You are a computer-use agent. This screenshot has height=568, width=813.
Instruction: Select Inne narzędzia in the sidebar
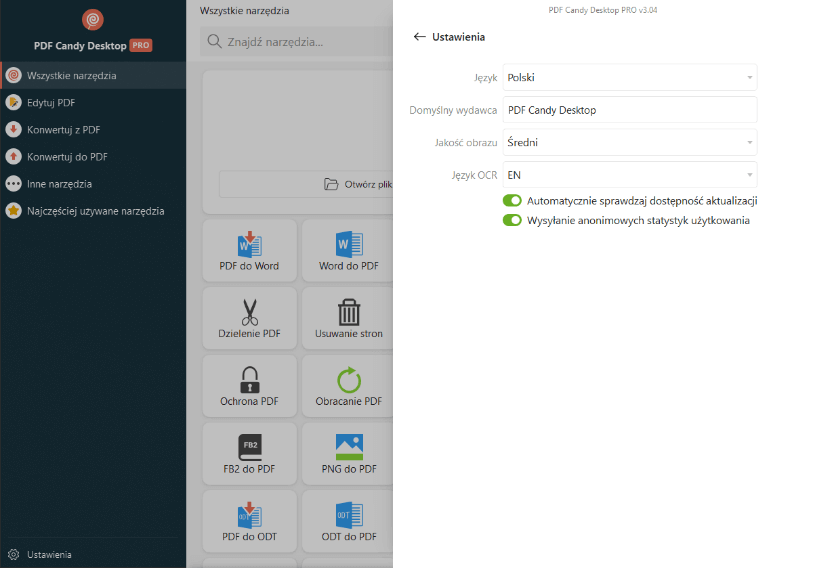coord(93,184)
